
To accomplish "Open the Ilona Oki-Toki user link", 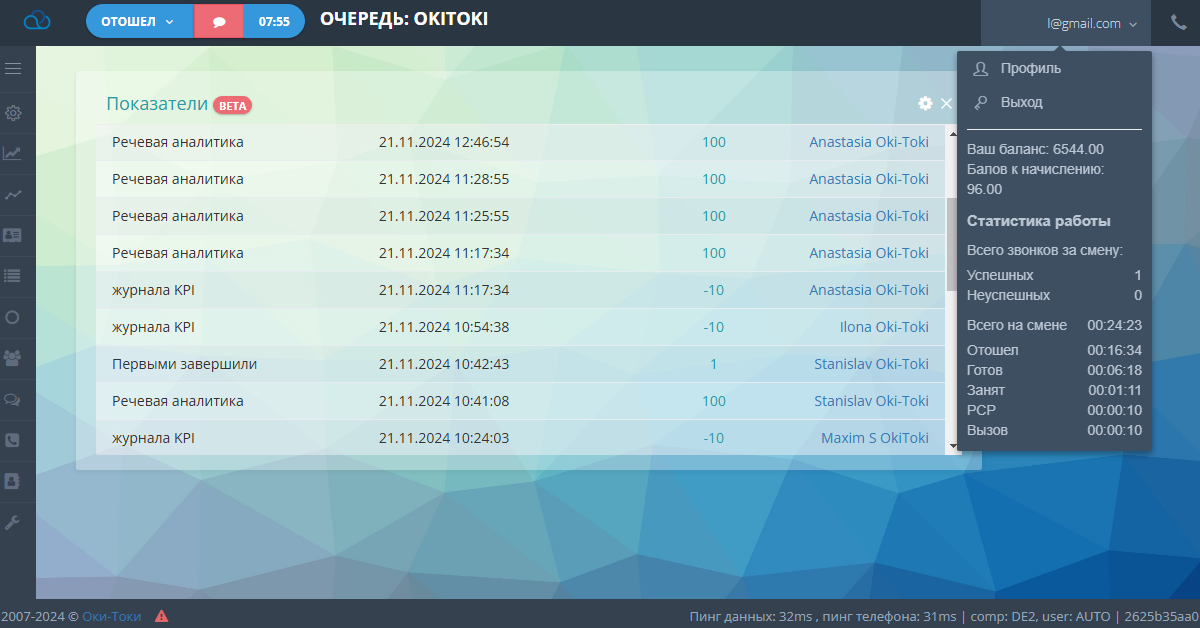I will (x=884, y=327).
